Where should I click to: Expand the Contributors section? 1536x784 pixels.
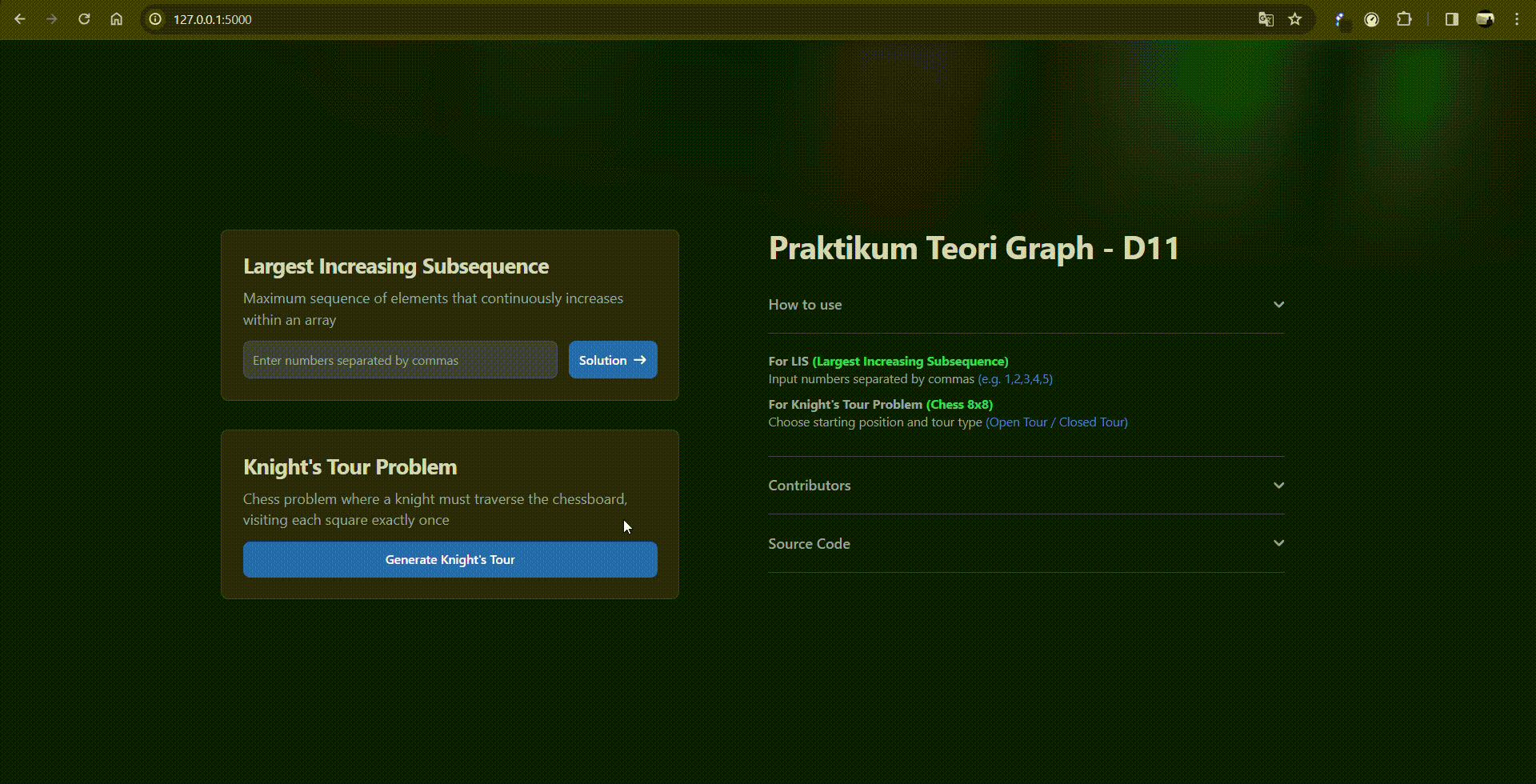(1278, 486)
